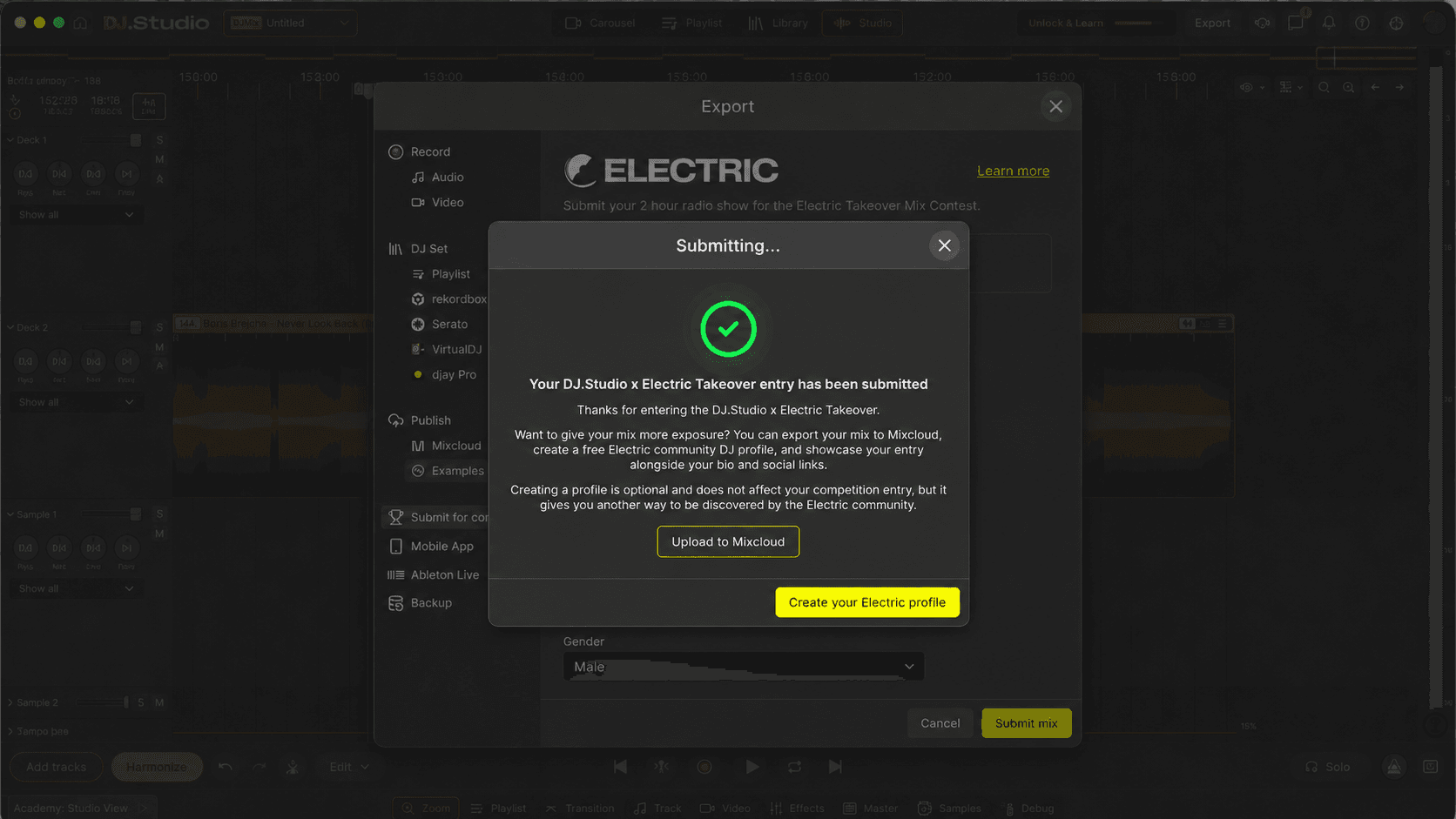Click the Submit mix button

click(x=1026, y=723)
